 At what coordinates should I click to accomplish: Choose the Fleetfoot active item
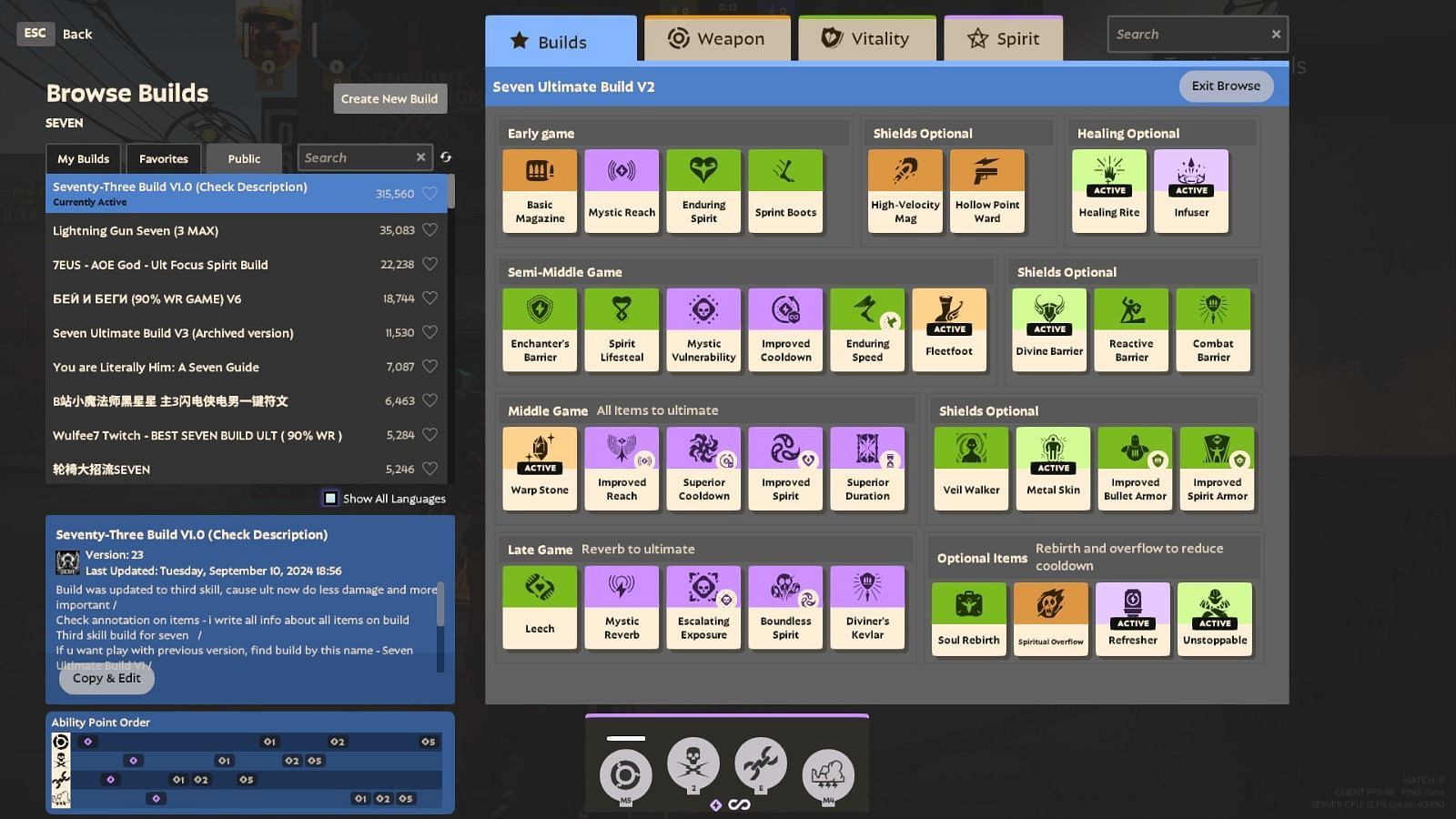pos(949,329)
